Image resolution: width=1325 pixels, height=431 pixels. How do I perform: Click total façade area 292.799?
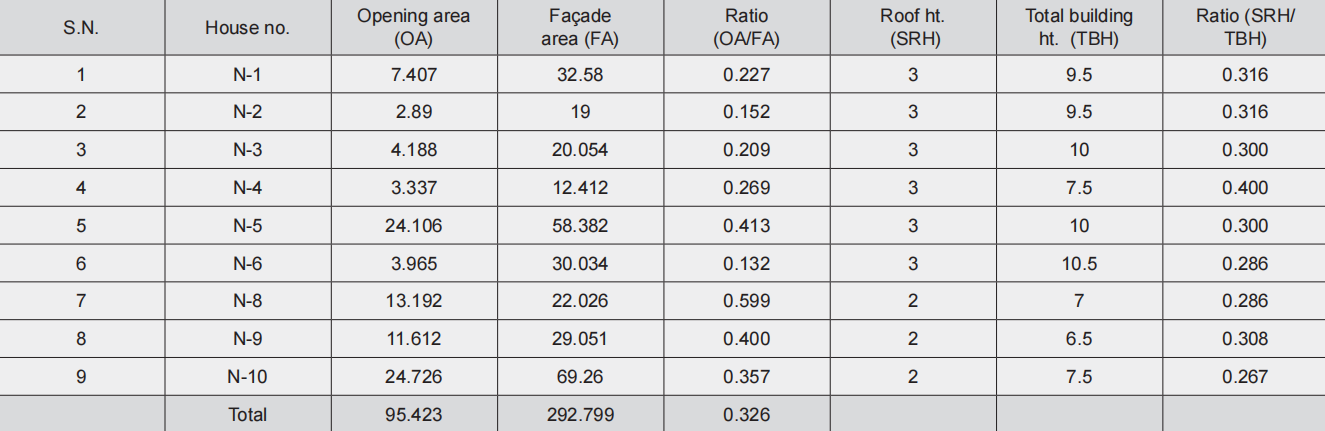point(580,414)
